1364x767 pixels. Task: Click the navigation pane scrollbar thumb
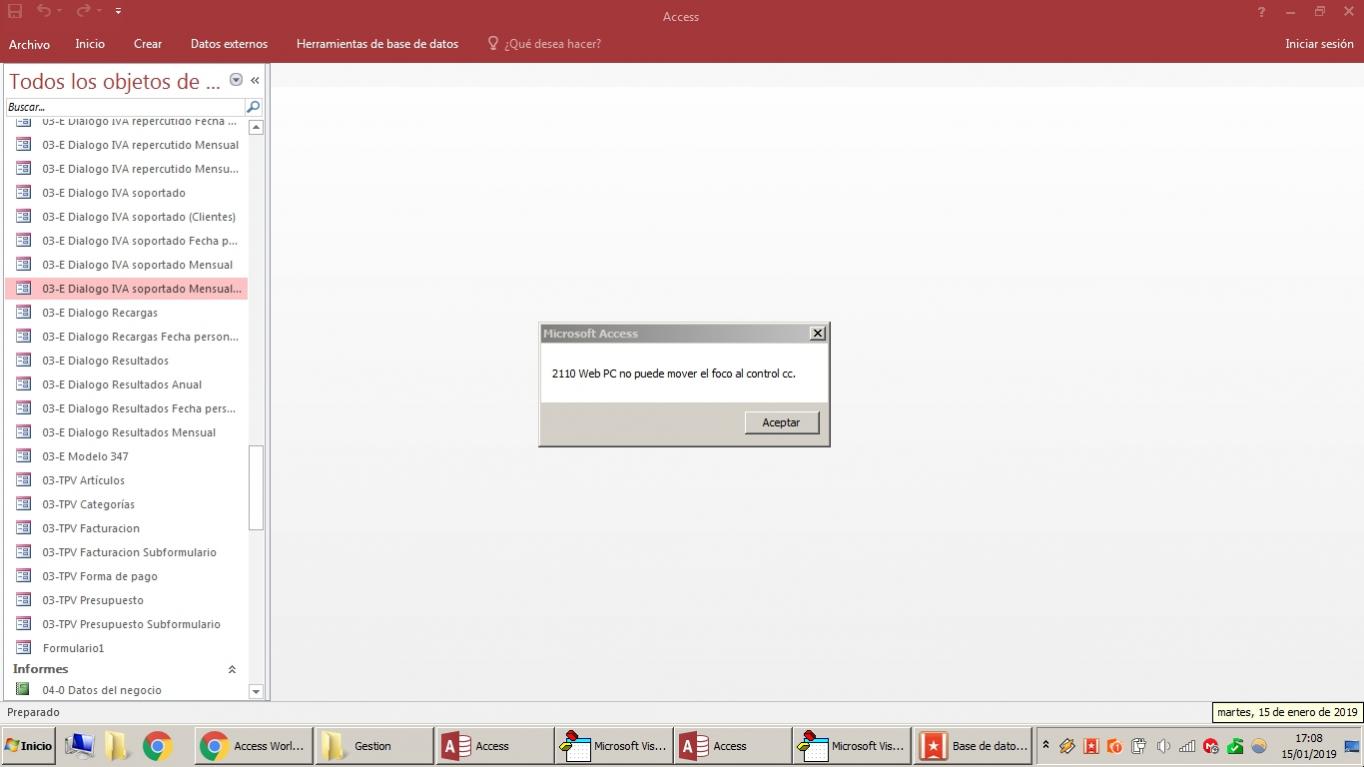pos(256,487)
